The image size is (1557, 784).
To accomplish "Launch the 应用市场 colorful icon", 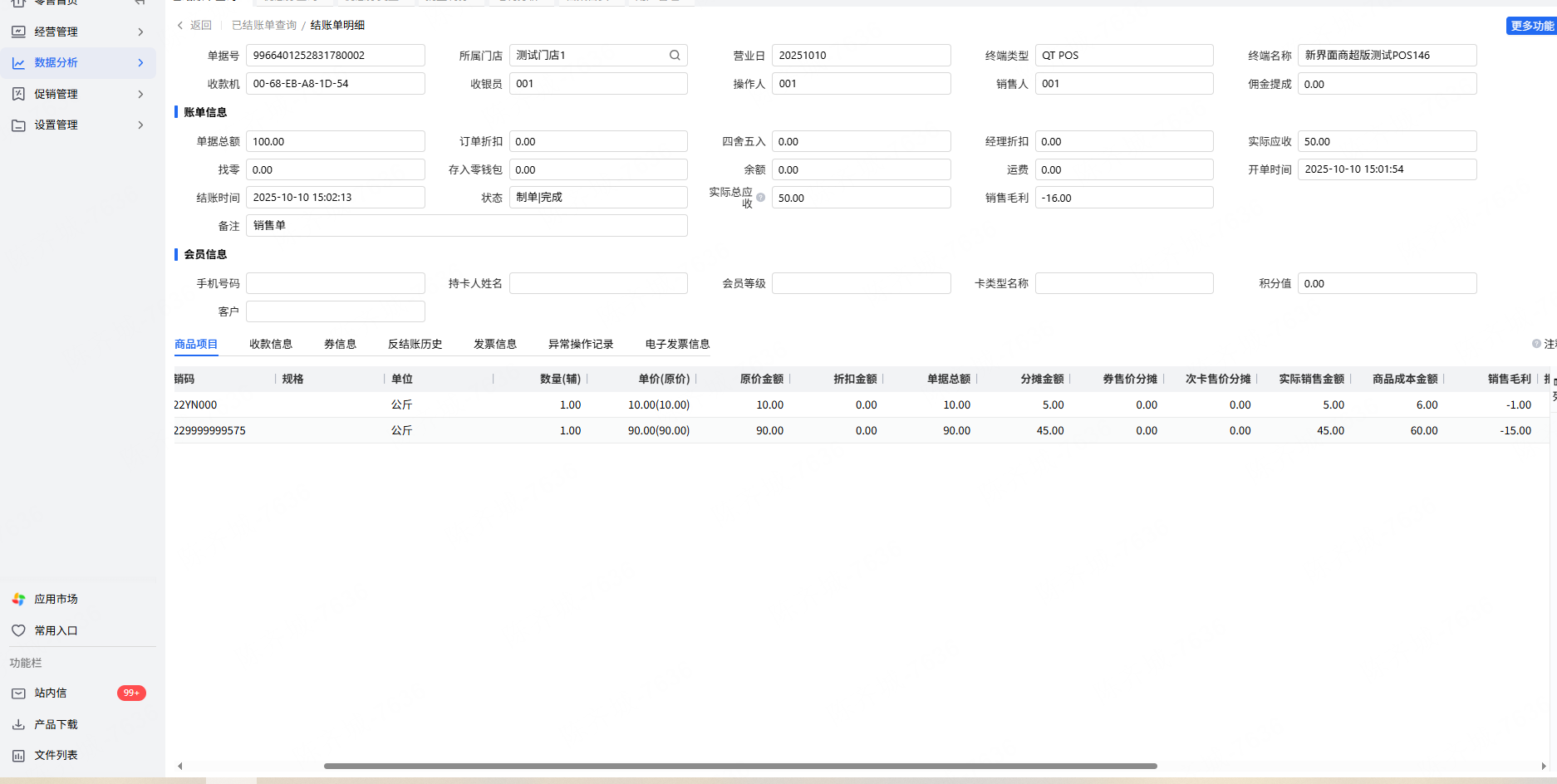I will pos(18,600).
